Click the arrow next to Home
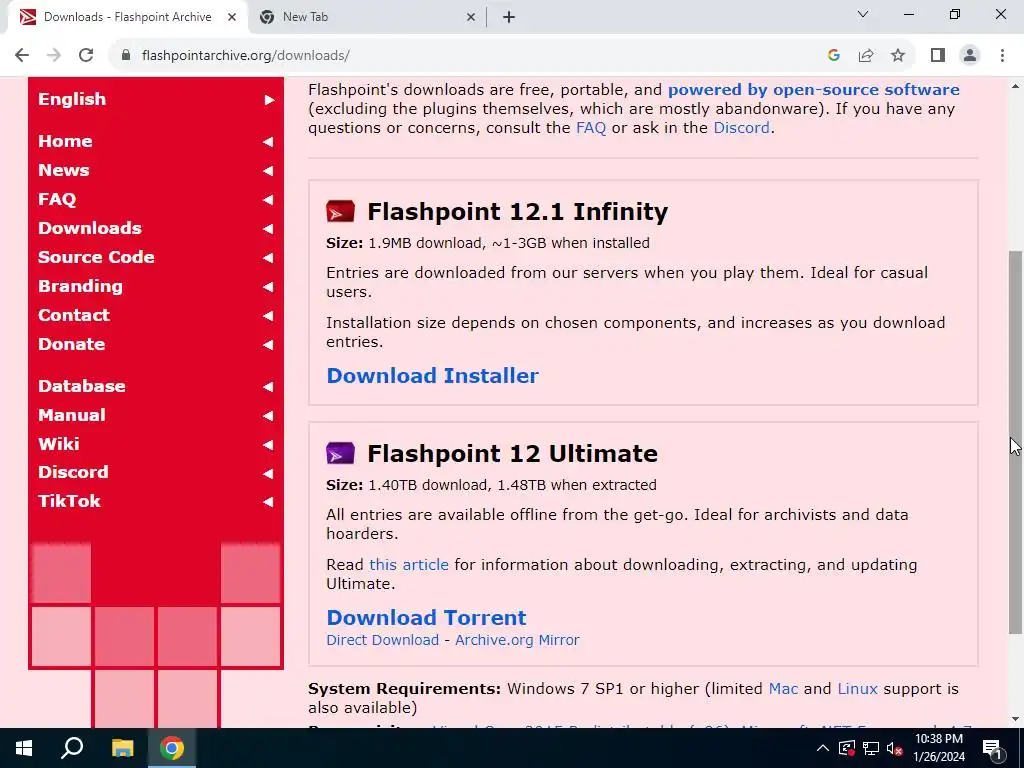This screenshot has height=768, width=1024. point(268,142)
